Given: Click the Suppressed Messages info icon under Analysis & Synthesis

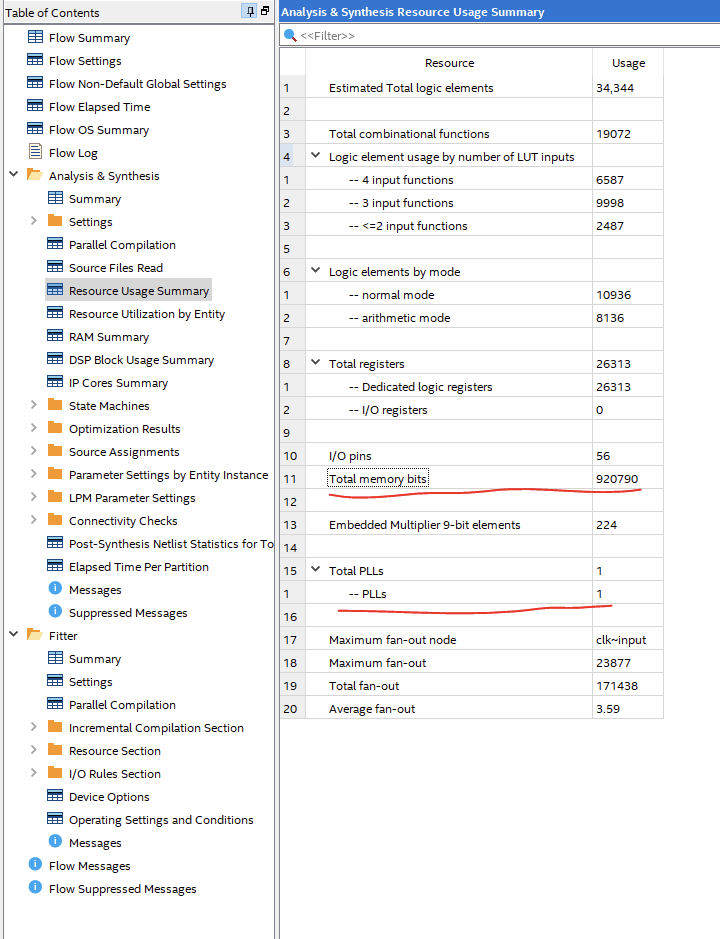Looking at the screenshot, I should (x=55, y=613).
